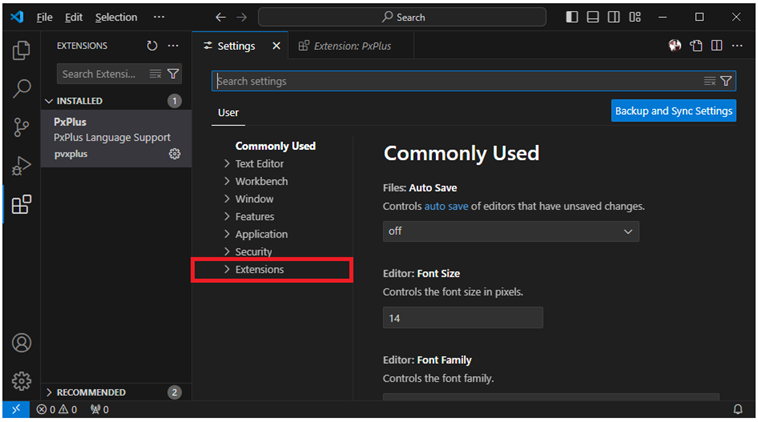Expand the Extensions settings category
758x422 pixels.
tap(259, 270)
